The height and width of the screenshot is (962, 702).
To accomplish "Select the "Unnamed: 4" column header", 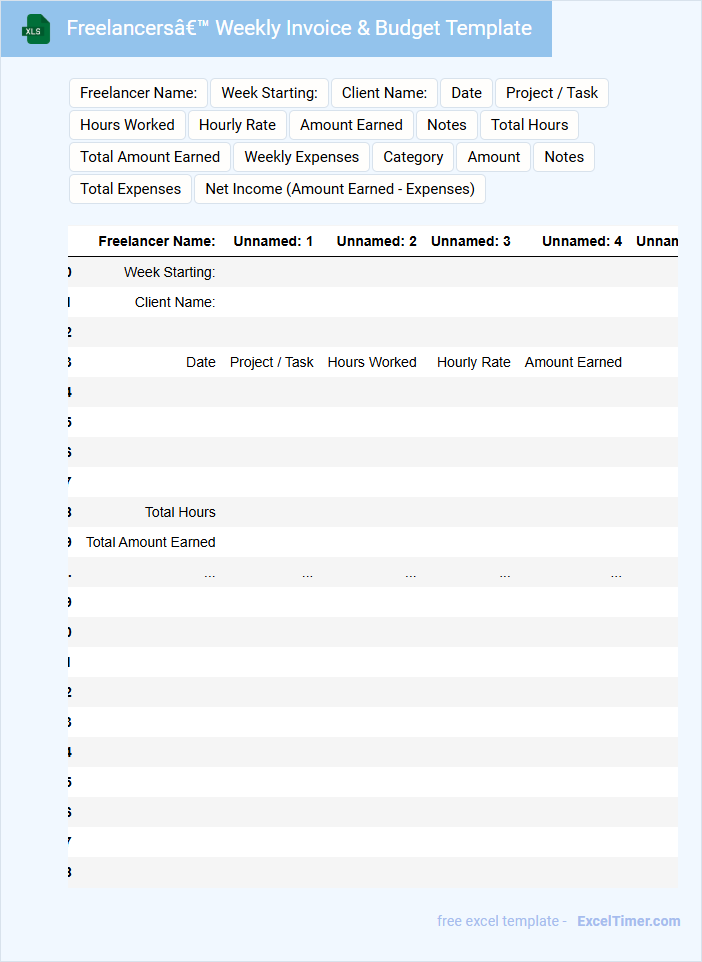I will pyautogui.click(x=581, y=241).
